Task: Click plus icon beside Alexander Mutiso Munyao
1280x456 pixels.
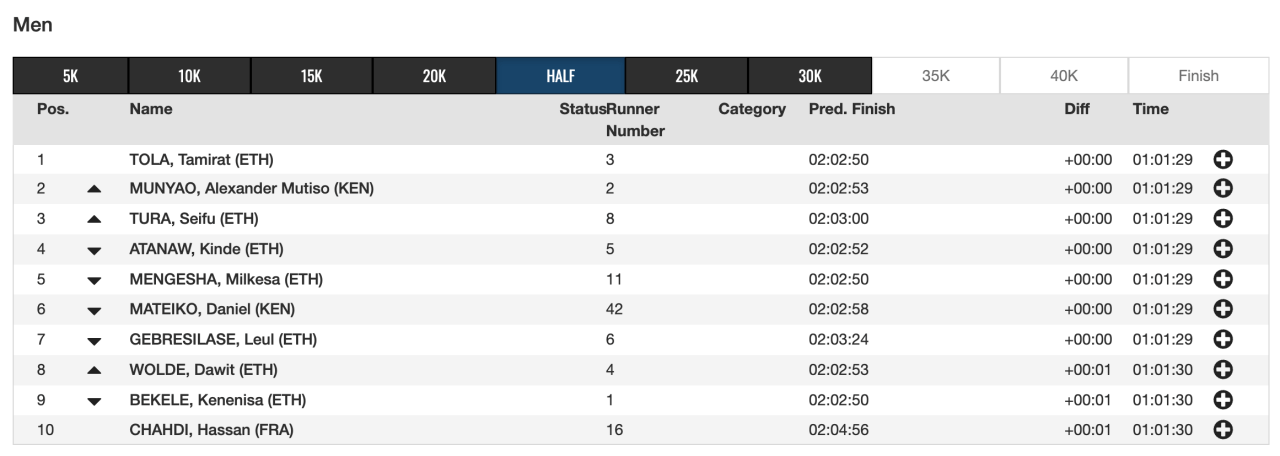Action: tap(1222, 188)
